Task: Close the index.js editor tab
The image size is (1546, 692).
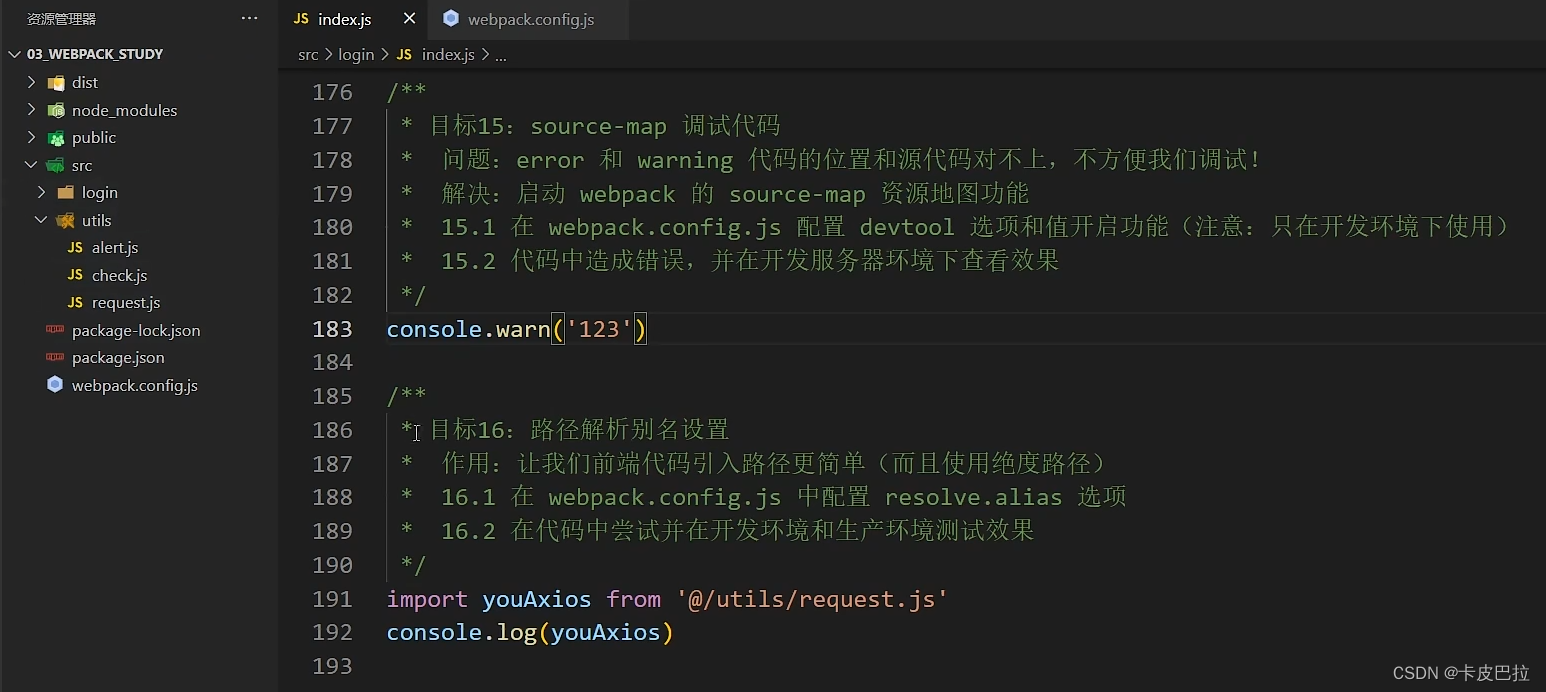Action: click(409, 19)
